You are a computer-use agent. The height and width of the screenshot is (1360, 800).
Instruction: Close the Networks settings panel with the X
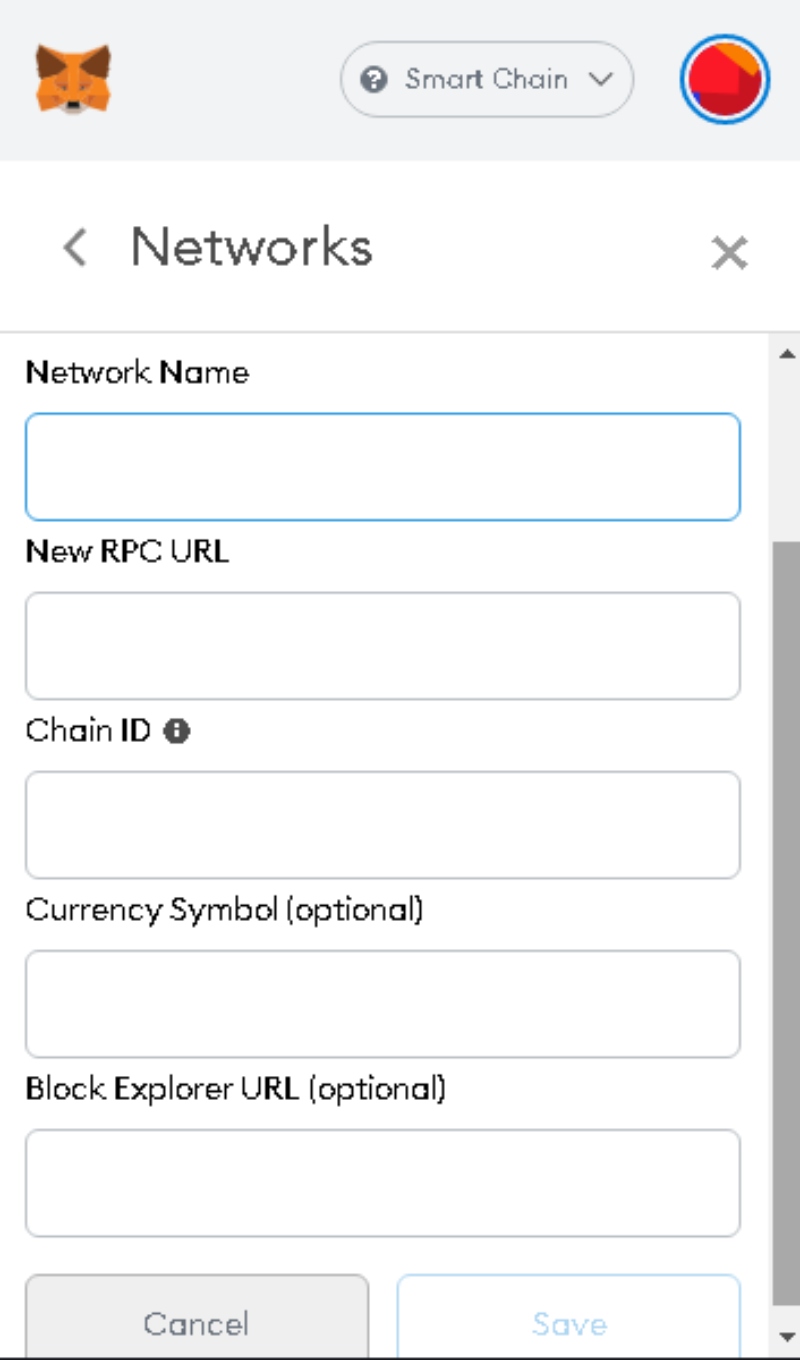729,253
